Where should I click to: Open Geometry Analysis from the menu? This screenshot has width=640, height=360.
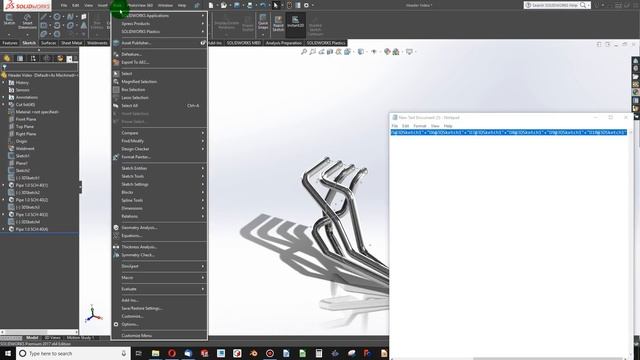click(159, 228)
